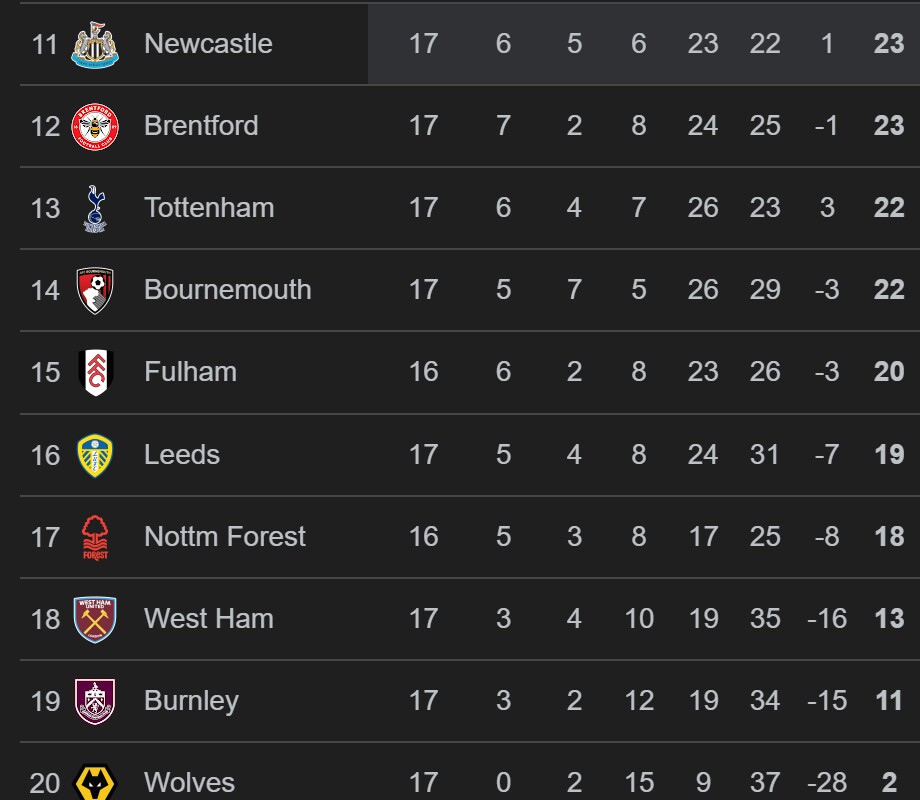Click the Nottm Forest team name

click(x=225, y=537)
